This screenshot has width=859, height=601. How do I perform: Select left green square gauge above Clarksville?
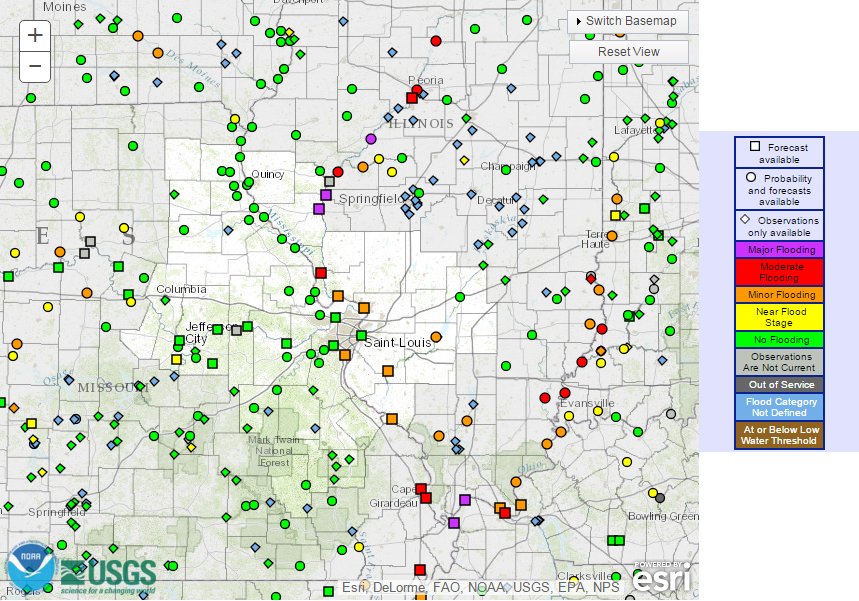tap(612, 541)
